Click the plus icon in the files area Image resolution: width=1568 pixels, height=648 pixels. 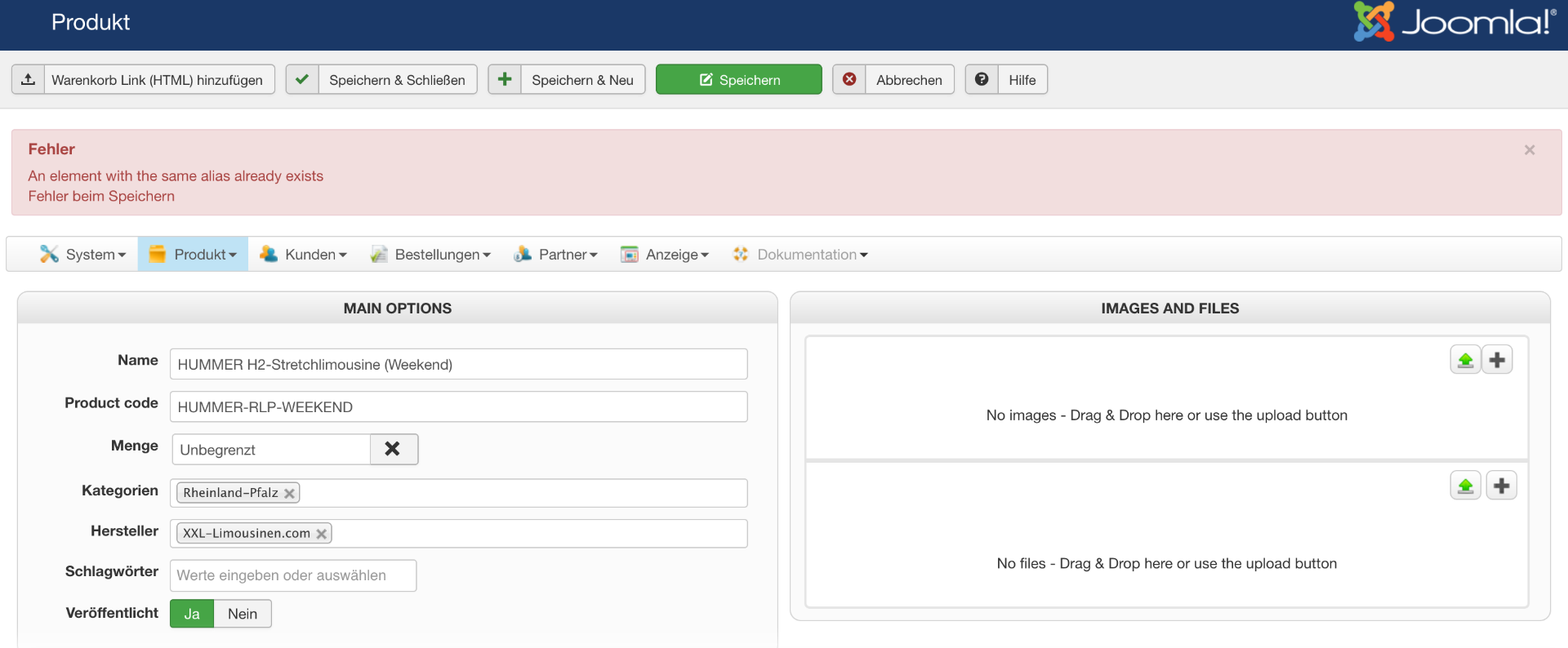[1501, 486]
